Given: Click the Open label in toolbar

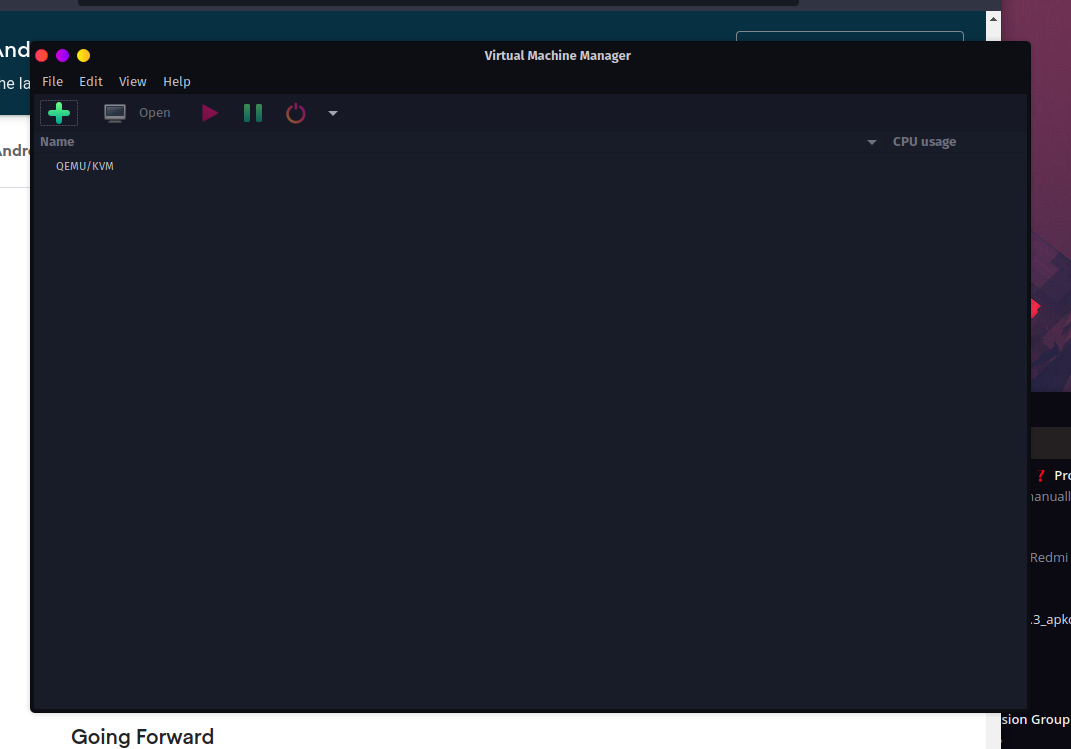Looking at the screenshot, I should tap(154, 113).
